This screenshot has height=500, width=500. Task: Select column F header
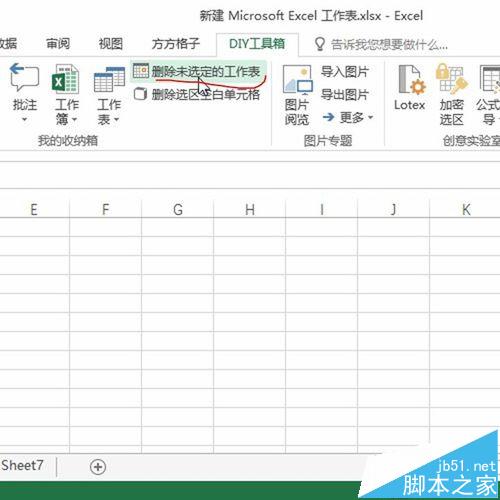[x=105, y=209]
